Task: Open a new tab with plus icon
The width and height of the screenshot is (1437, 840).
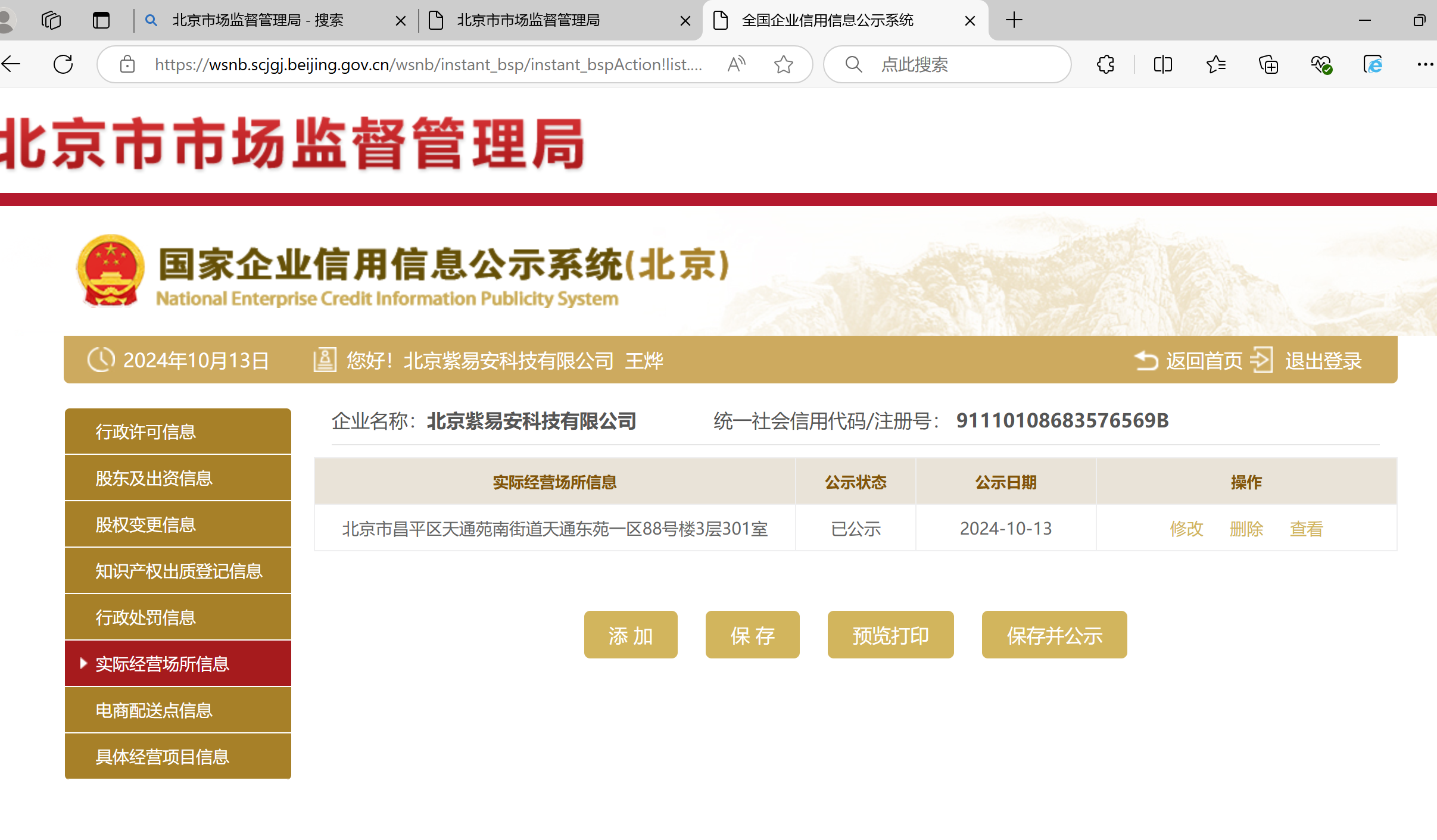Action: [1014, 20]
